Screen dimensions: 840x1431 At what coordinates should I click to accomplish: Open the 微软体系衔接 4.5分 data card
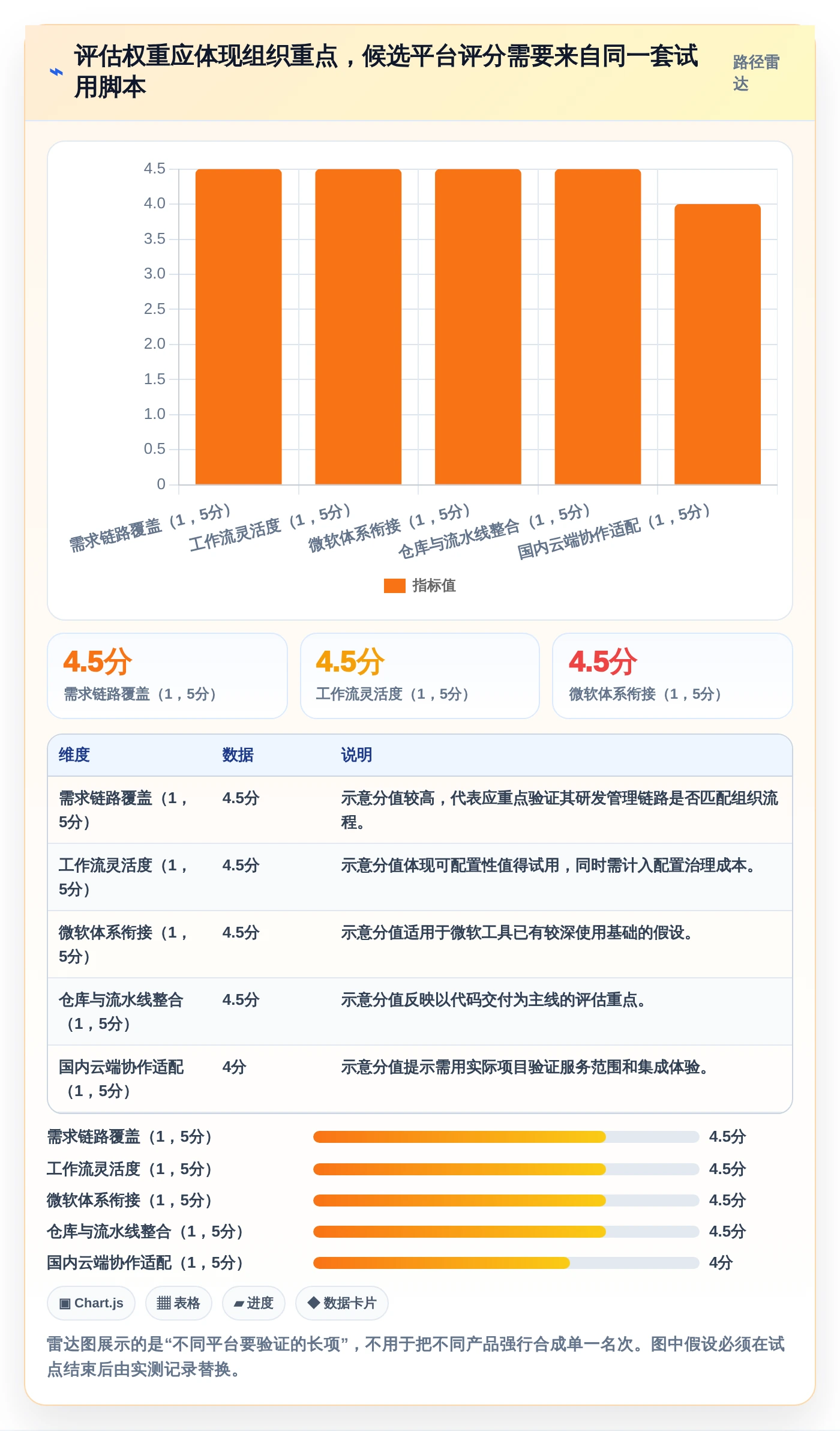tap(673, 676)
